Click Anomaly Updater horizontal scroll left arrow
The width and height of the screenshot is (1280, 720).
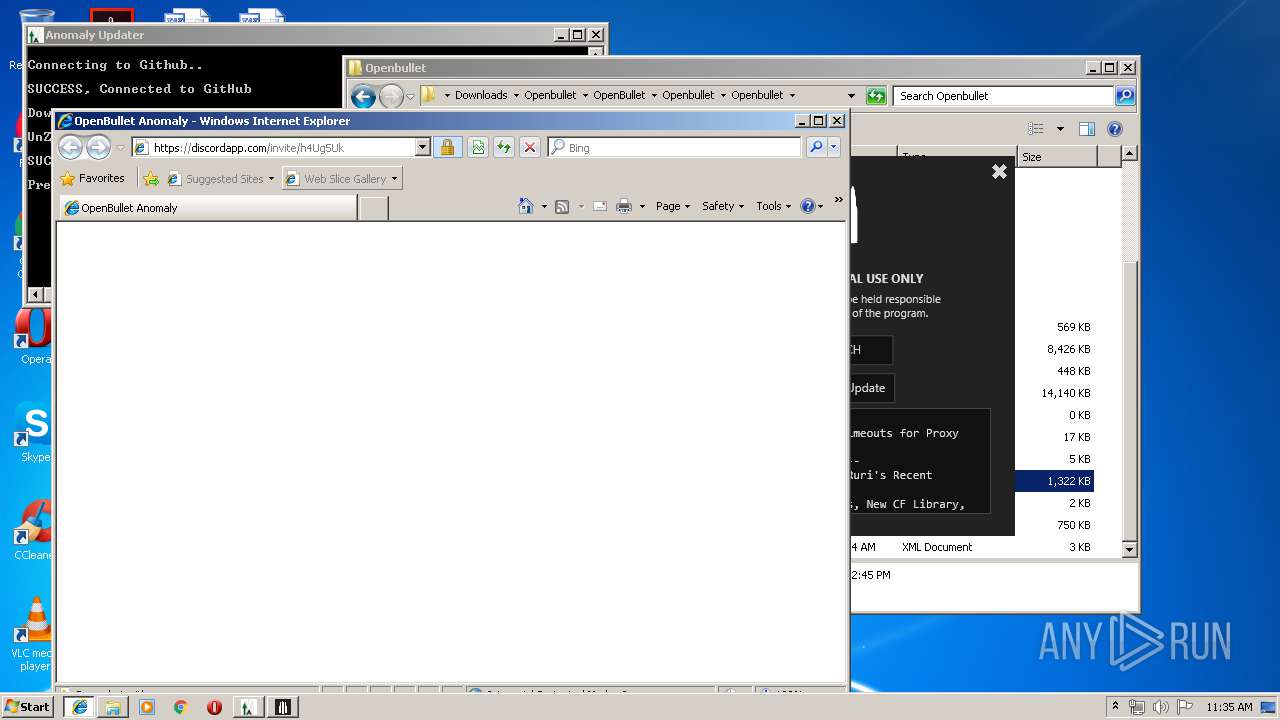click(35, 294)
